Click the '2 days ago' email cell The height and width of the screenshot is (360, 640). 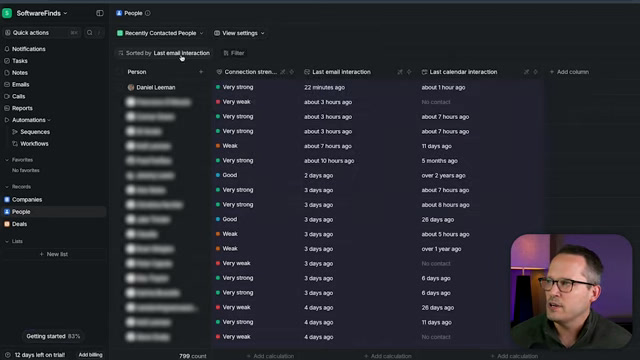318,176
